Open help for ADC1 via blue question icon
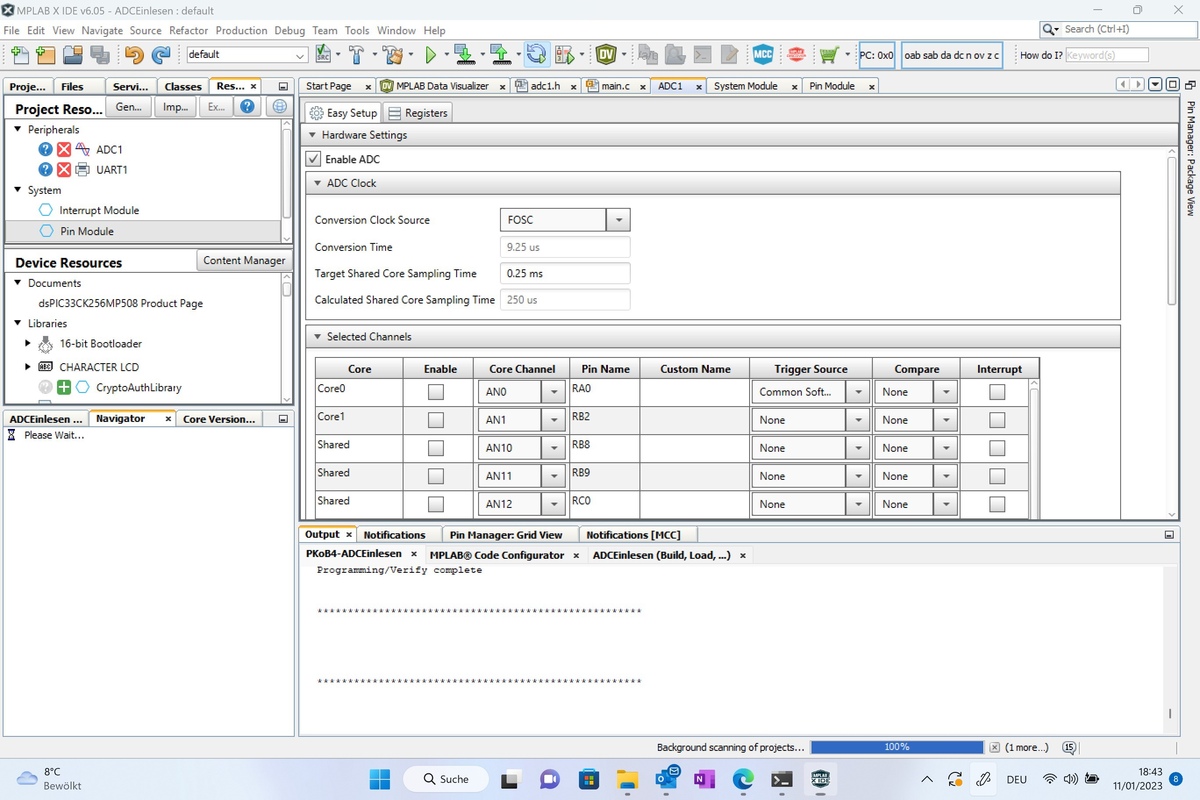This screenshot has height=800, width=1200. click(x=45, y=149)
